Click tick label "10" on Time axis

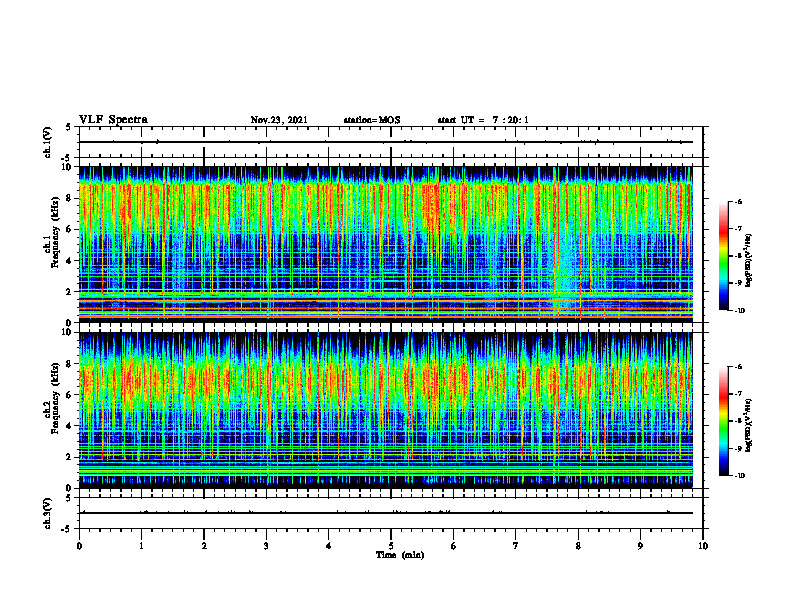pyautogui.click(x=703, y=546)
